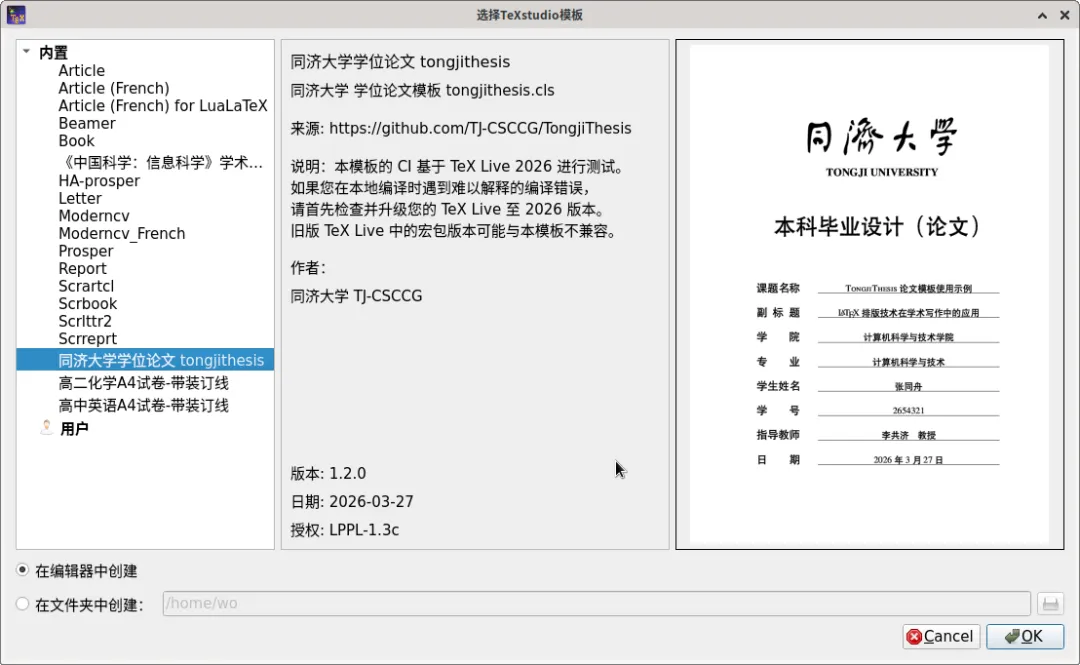The image size is (1080, 665).
Task: Choose the Article template
Action: 81,71
